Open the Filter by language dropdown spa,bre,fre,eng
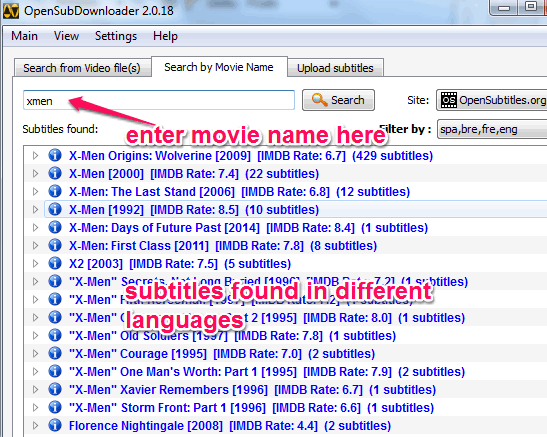 (x=492, y=129)
